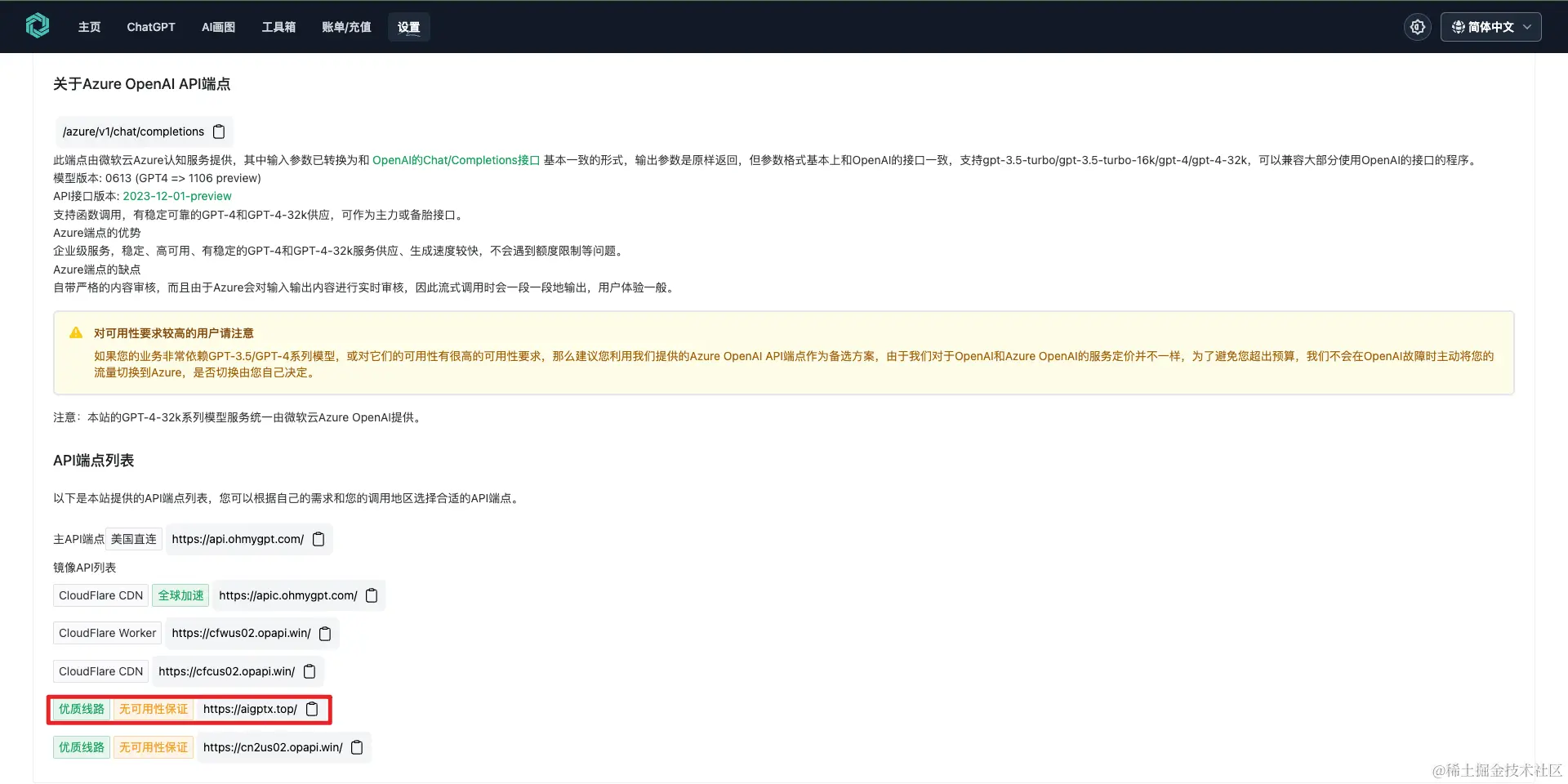Click the CloudFlare CDN tag beside cfcus02.opapi.win
Screen dimensions: 1568x784
(101, 671)
